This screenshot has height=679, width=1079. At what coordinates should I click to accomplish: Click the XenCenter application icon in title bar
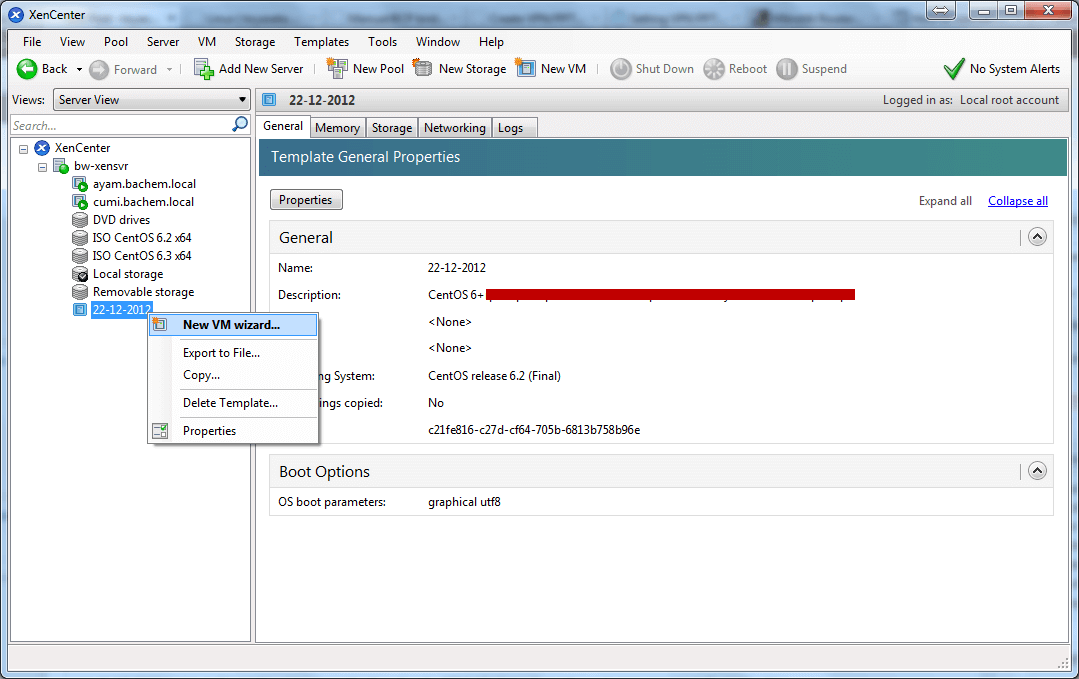(16, 14)
